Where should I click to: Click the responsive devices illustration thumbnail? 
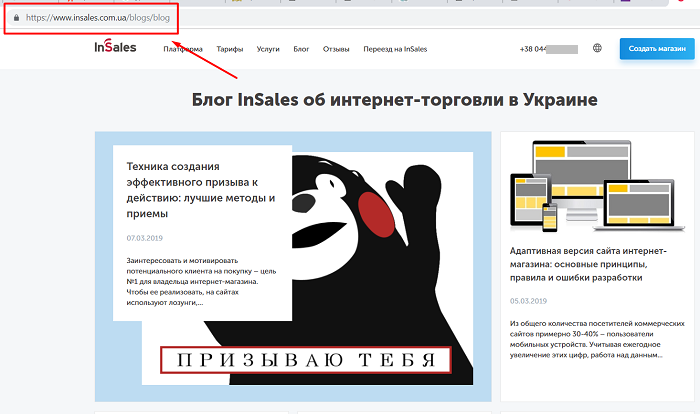coord(597,186)
